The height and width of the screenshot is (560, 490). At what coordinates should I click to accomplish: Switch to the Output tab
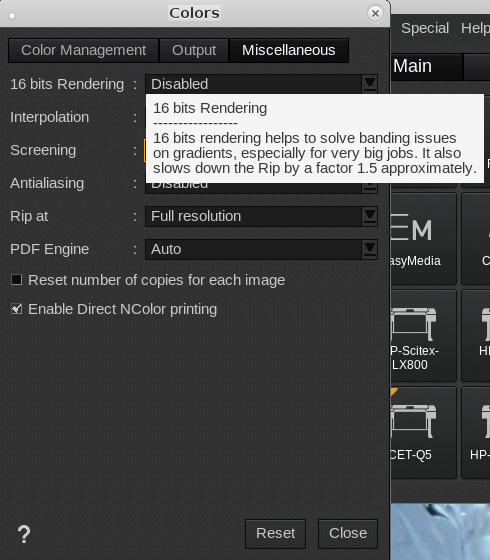click(194, 50)
